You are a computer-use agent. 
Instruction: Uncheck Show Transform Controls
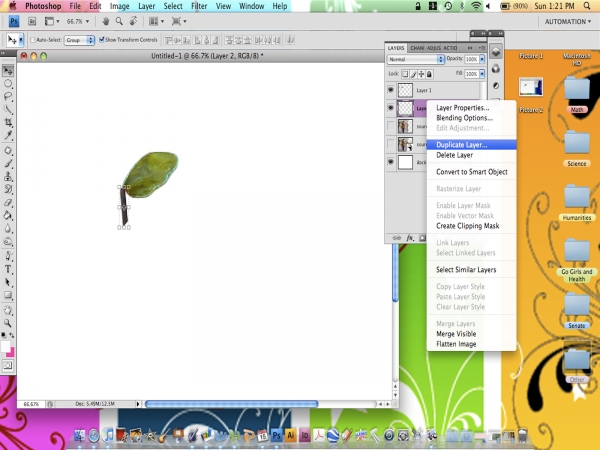click(102, 39)
